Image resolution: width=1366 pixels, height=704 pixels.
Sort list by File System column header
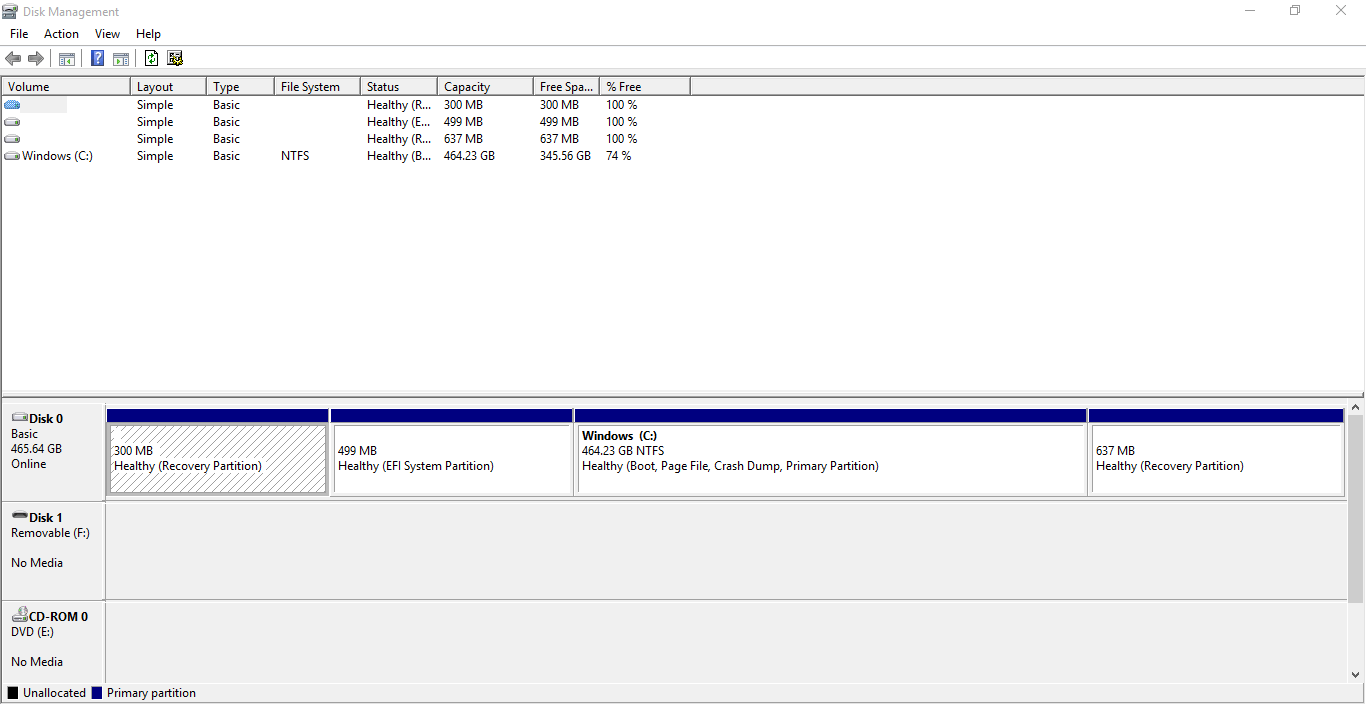[x=316, y=87]
